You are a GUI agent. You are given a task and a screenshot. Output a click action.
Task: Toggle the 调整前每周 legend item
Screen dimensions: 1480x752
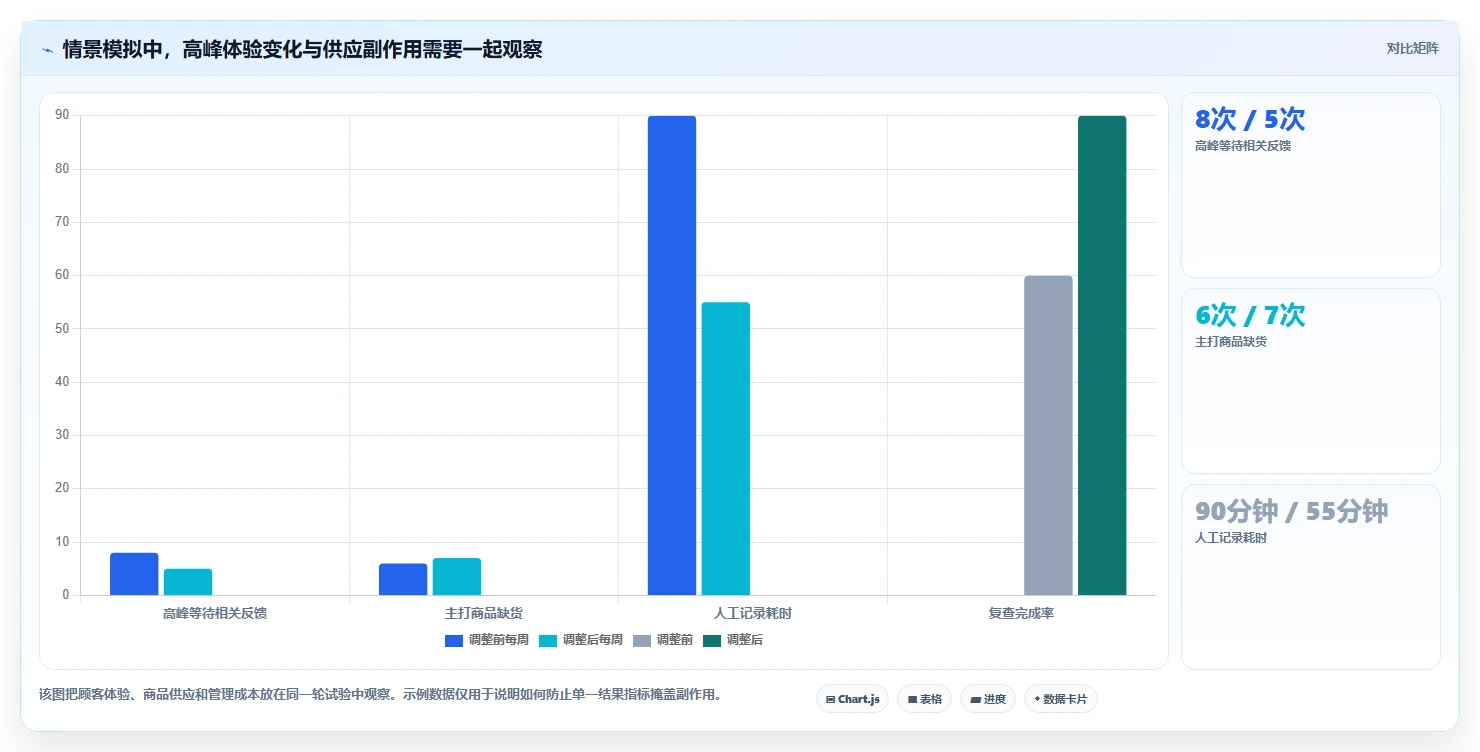487,640
